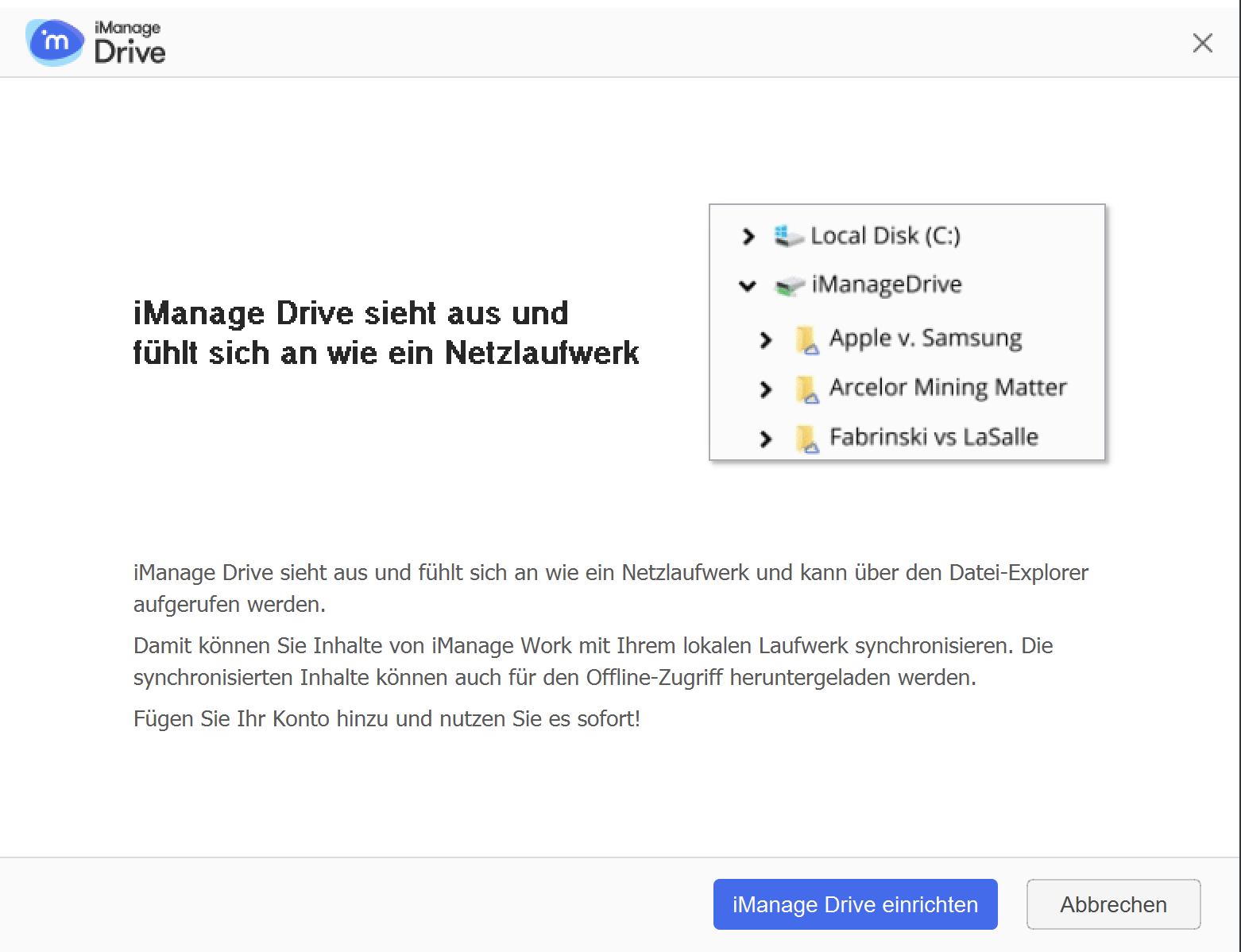Viewport: 1241px width, 952px height.
Task: Select the Arcelor Mining Matter label
Action: [948, 388]
